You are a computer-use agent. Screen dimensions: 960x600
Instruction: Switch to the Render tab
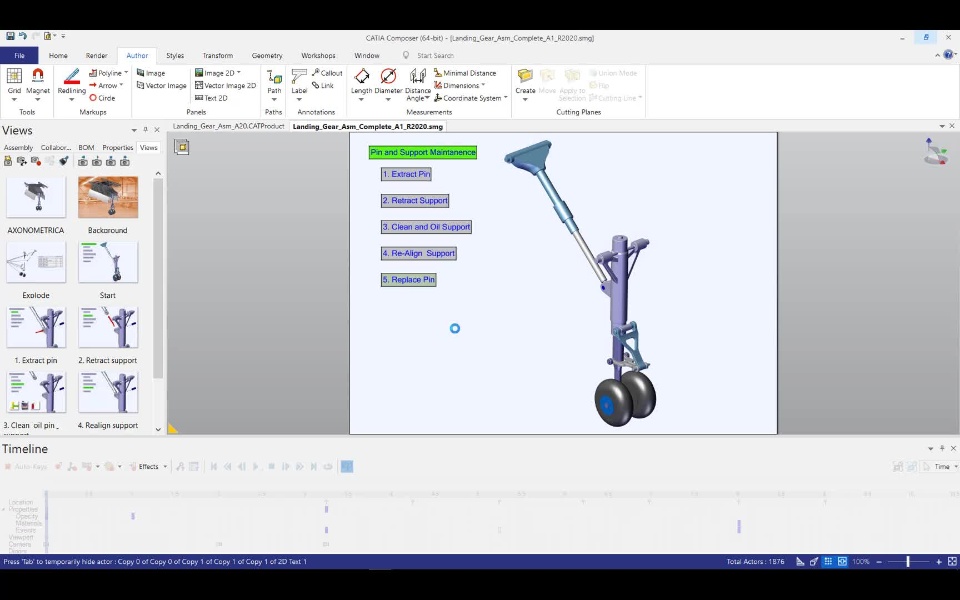(96, 55)
